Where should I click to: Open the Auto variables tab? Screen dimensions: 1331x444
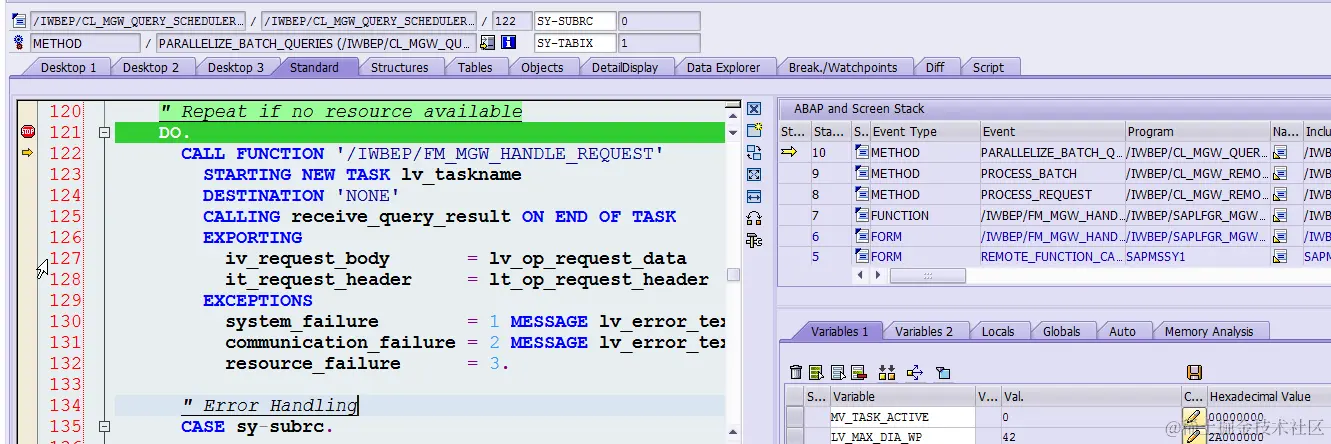(1122, 331)
